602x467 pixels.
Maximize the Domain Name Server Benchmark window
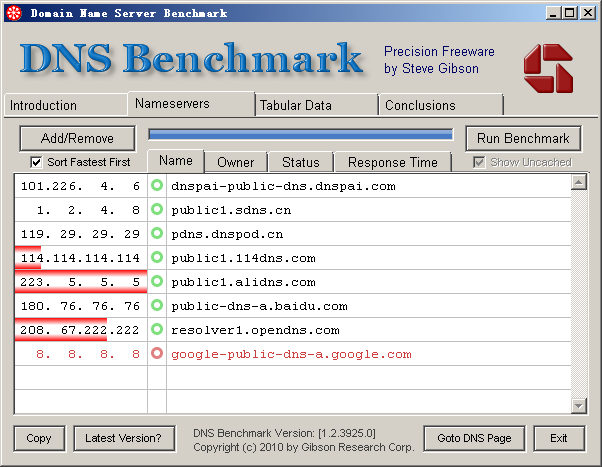[570, 13]
